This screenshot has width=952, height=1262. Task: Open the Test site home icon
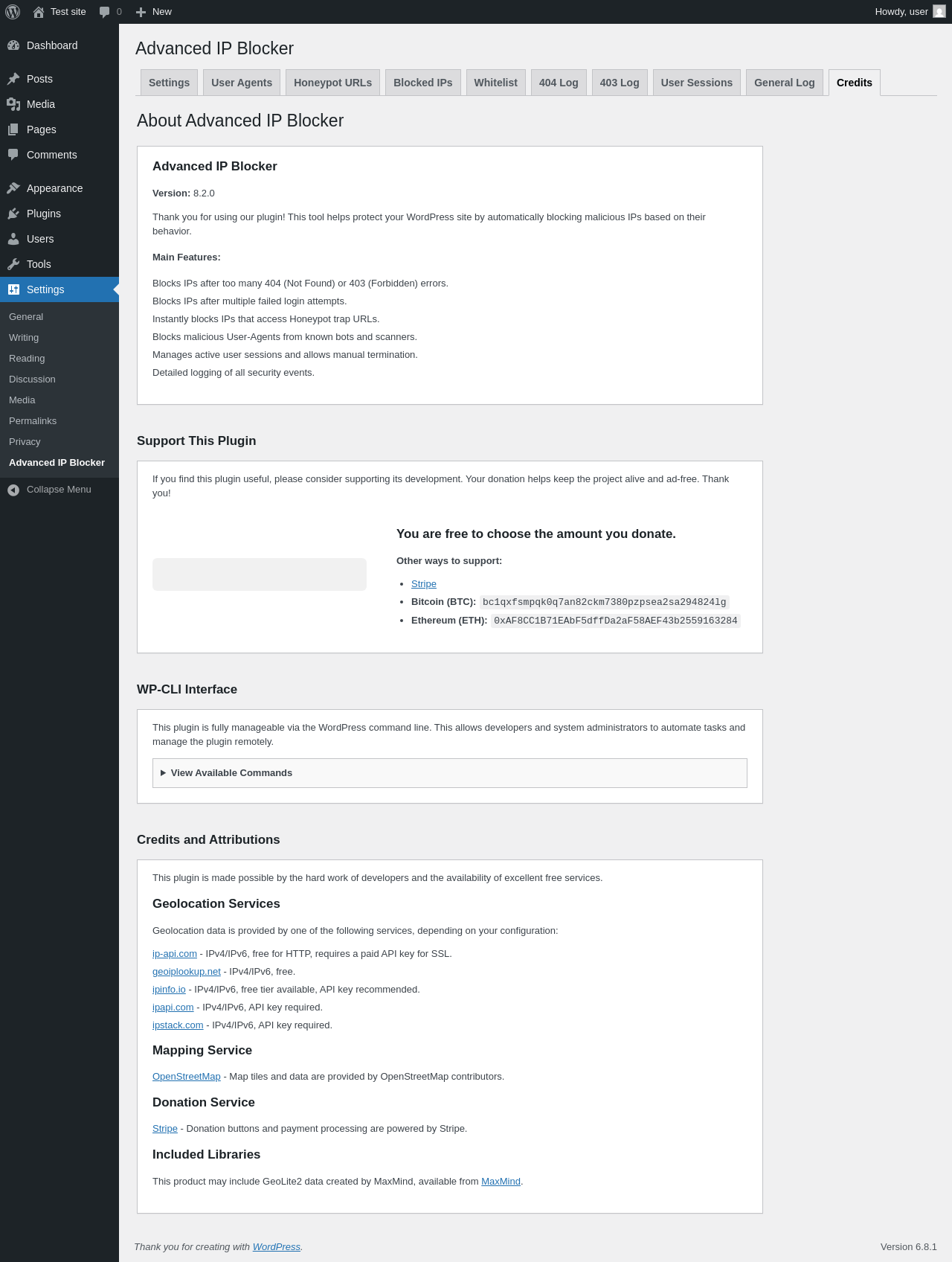[39, 12]
